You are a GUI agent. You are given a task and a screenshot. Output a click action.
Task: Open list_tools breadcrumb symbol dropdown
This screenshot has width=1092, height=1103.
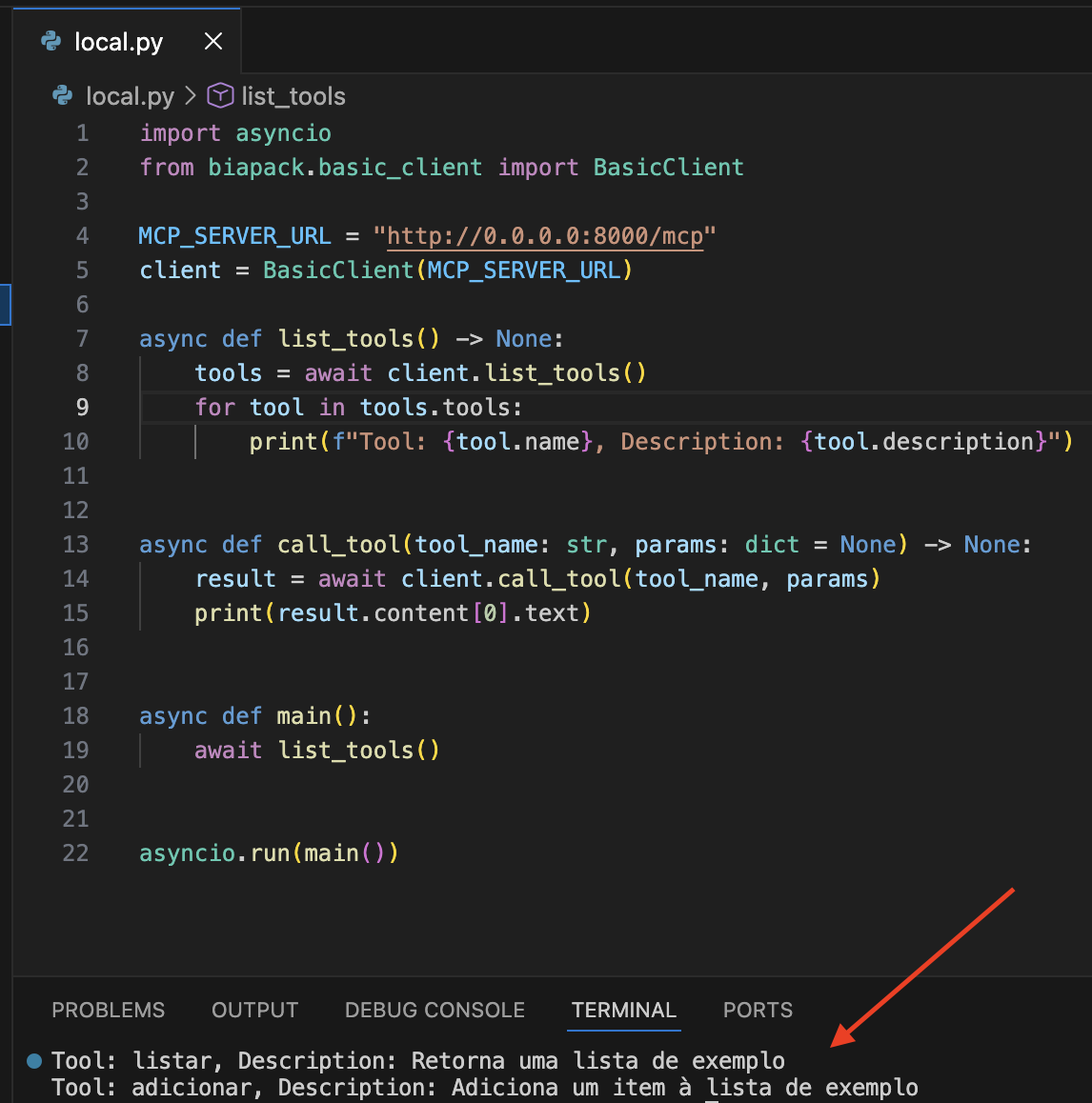(293, 96)
